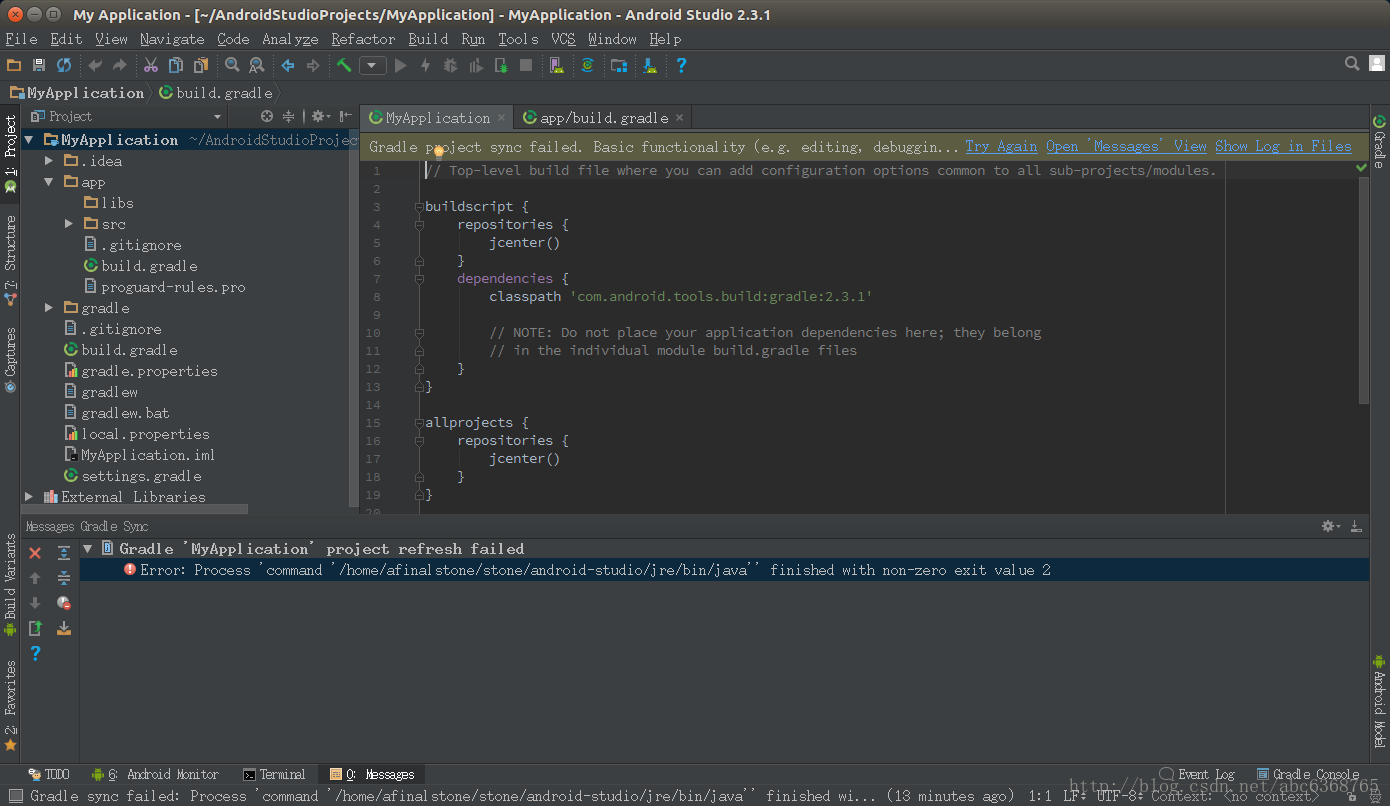Toggle the Hide Warnings filter icon
This screenshot has width=1390, height=806.
(64, 603)
